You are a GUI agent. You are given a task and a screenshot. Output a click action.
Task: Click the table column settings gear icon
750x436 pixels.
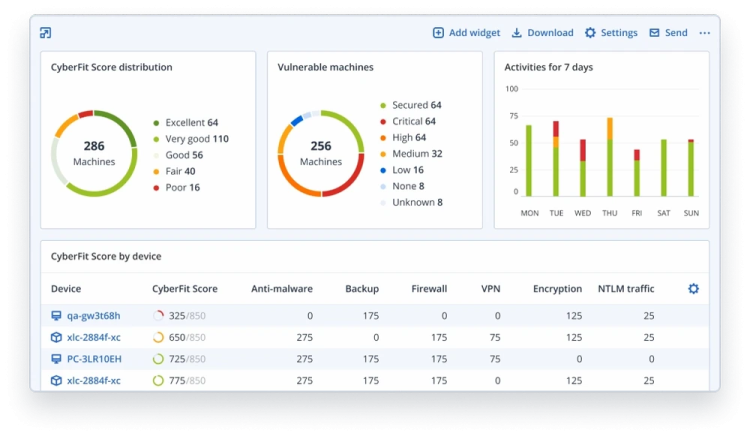click(694, 288)
